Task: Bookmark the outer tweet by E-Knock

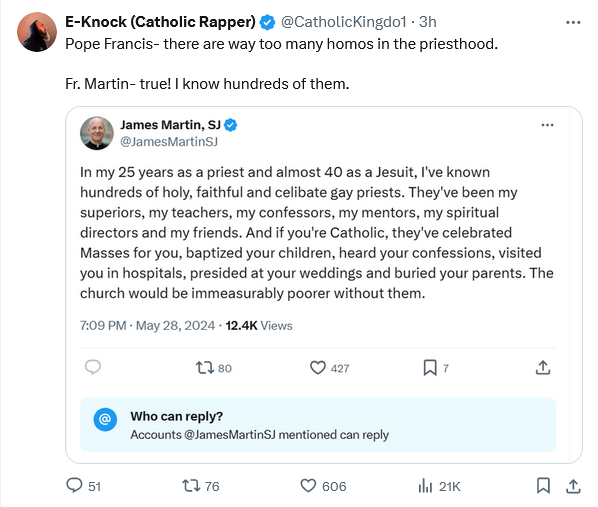Action: 543,486
